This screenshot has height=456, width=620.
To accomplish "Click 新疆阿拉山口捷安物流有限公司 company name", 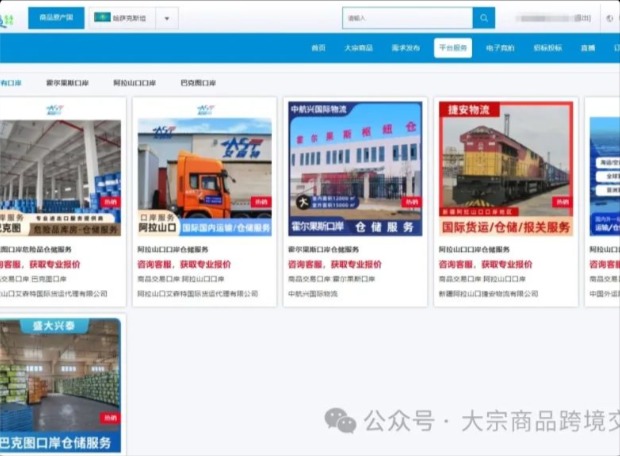I will click(x=488, y=294).
